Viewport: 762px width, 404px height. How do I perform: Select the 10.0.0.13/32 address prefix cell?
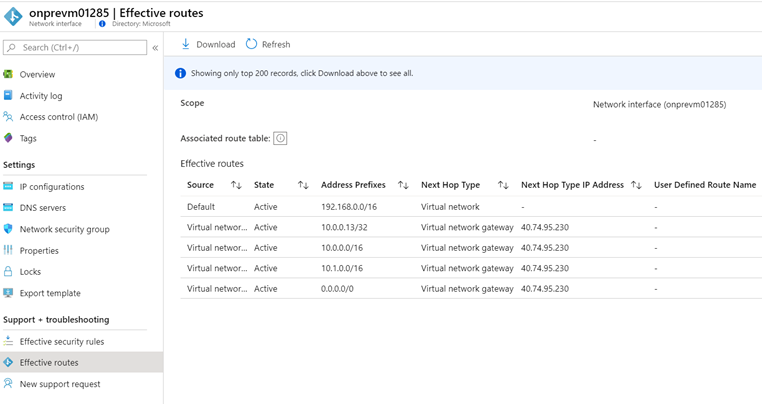[344, 227]
